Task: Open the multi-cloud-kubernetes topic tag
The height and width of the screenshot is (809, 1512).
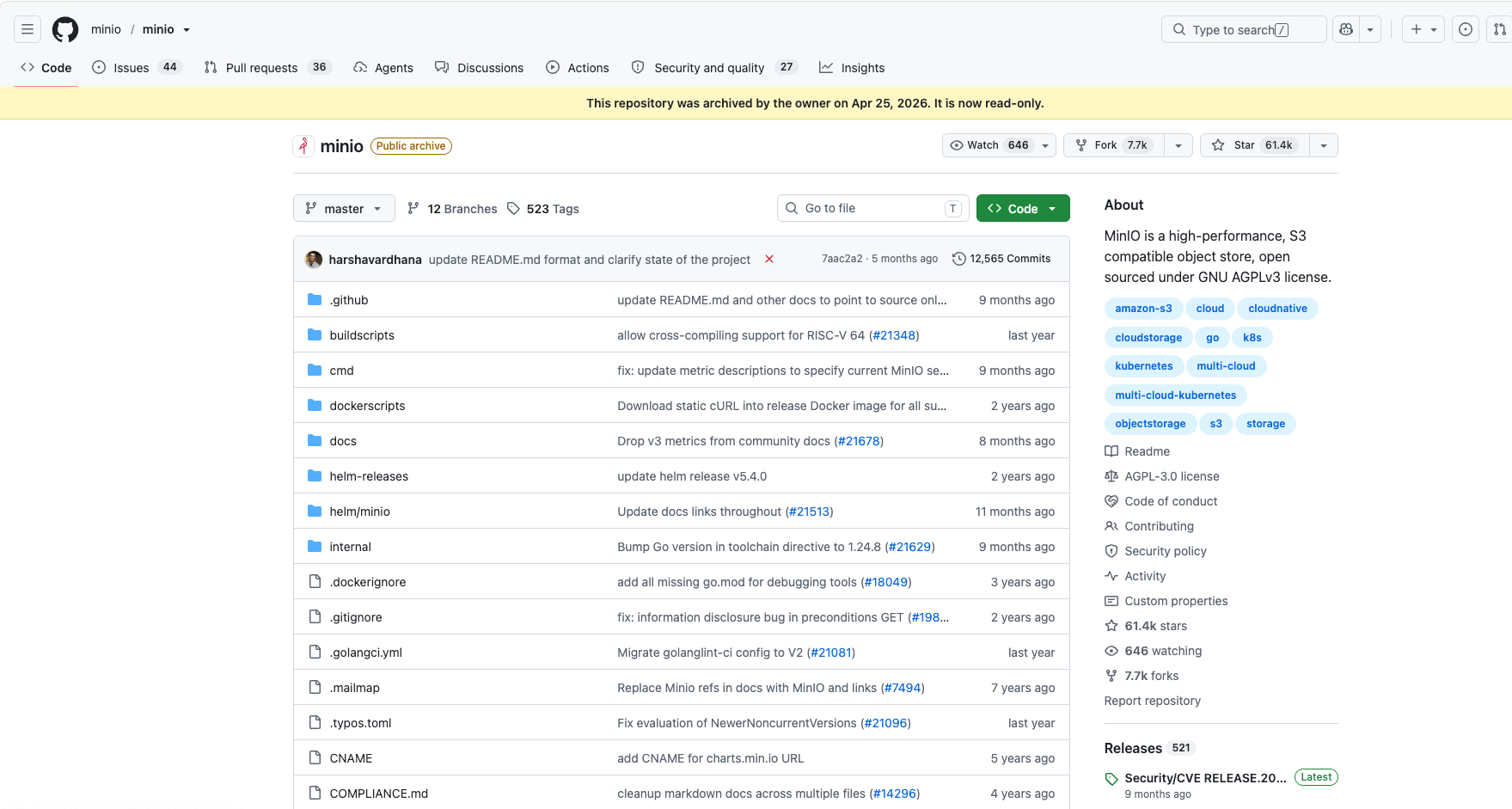Action: (1175, 395)
